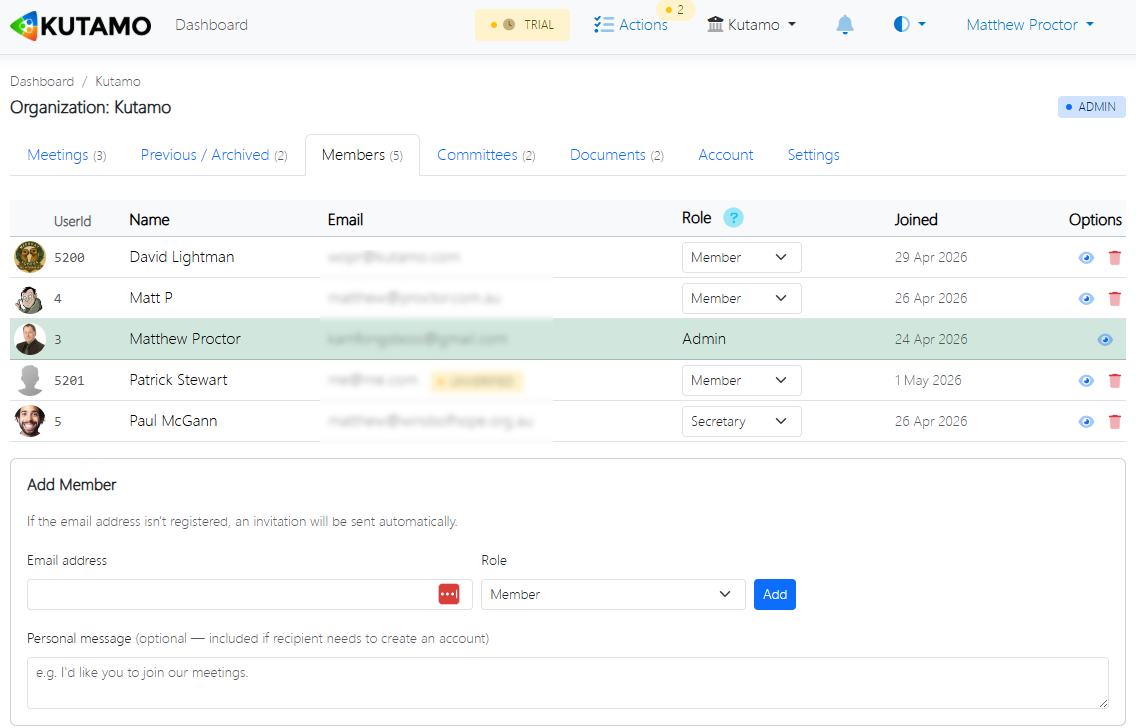Click Dashboard in the top navbar
The height and width of the screenshot is (728, 1136).
click(212, 25)
